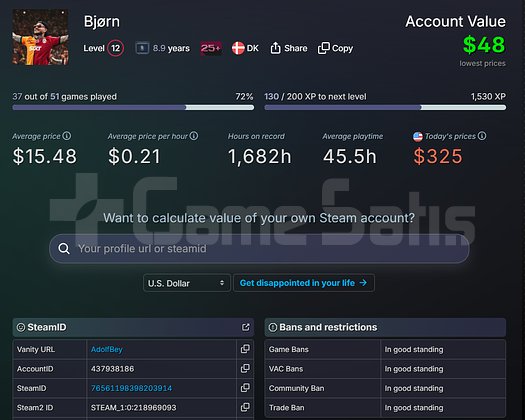Click the $0.21 price per hour value

(x=134, y=156)
